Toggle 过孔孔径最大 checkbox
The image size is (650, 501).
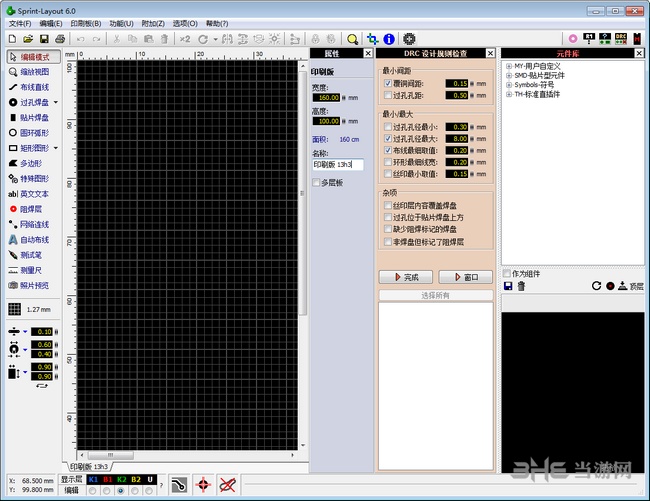point(388,138)
